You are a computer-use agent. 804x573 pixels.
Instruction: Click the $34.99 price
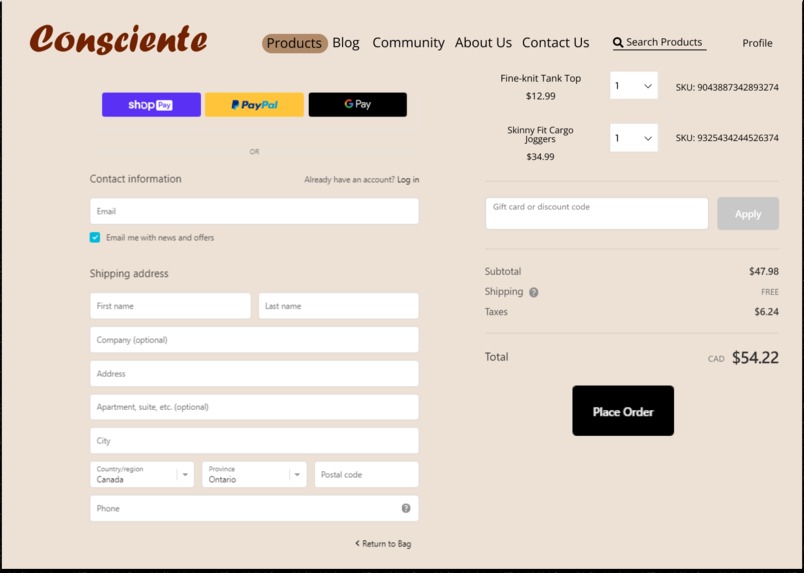pyautogui.click(x=540, y=157)
